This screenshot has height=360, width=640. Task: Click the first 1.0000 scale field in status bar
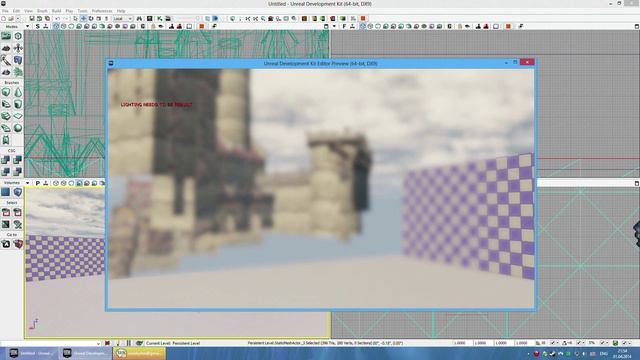[x=460, y=343]
